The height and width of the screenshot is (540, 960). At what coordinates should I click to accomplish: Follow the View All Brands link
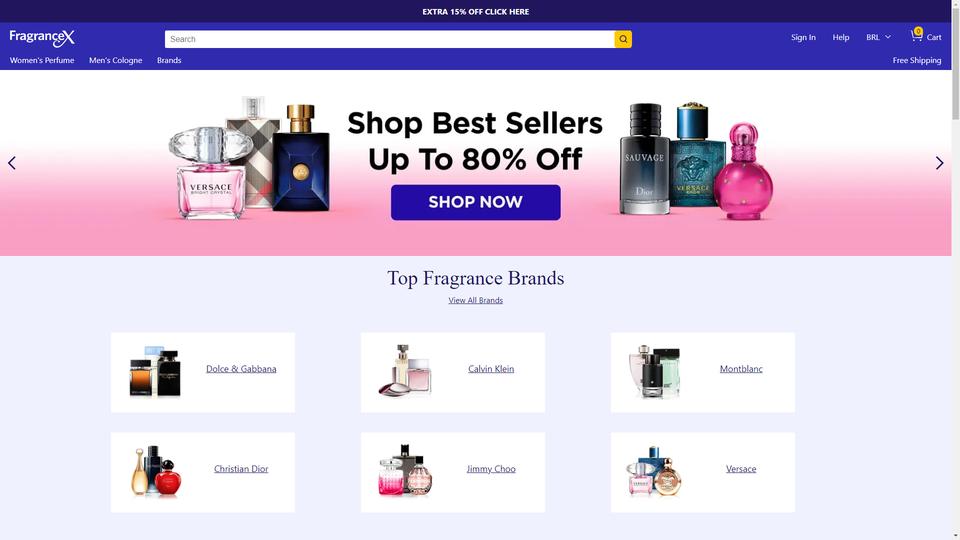pos(476,300)
